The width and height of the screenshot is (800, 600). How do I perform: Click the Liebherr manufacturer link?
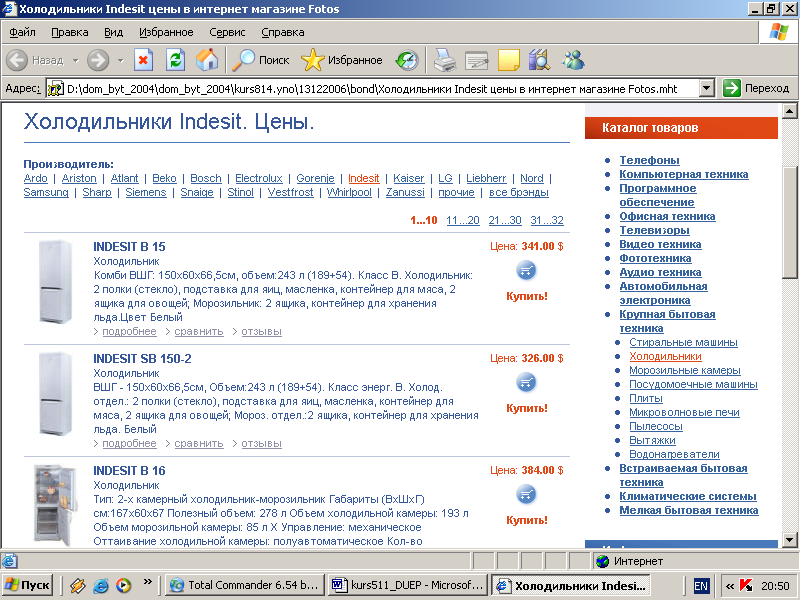click(x=486, y=178)
